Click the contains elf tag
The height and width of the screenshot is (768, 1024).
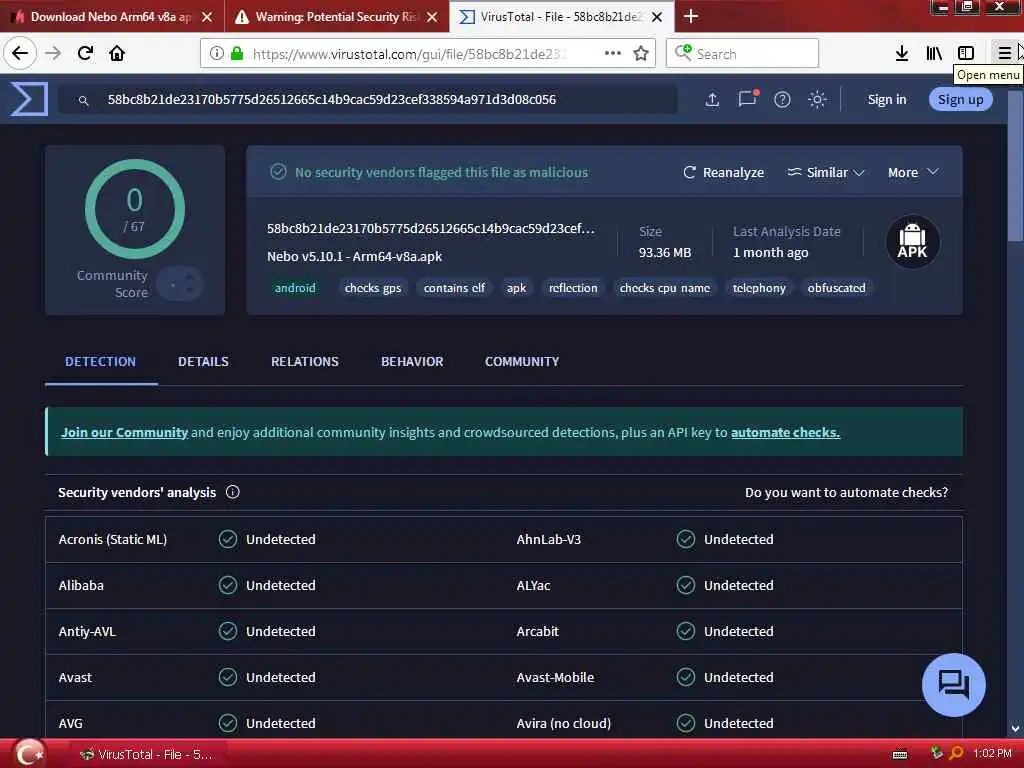click(455, 288)
